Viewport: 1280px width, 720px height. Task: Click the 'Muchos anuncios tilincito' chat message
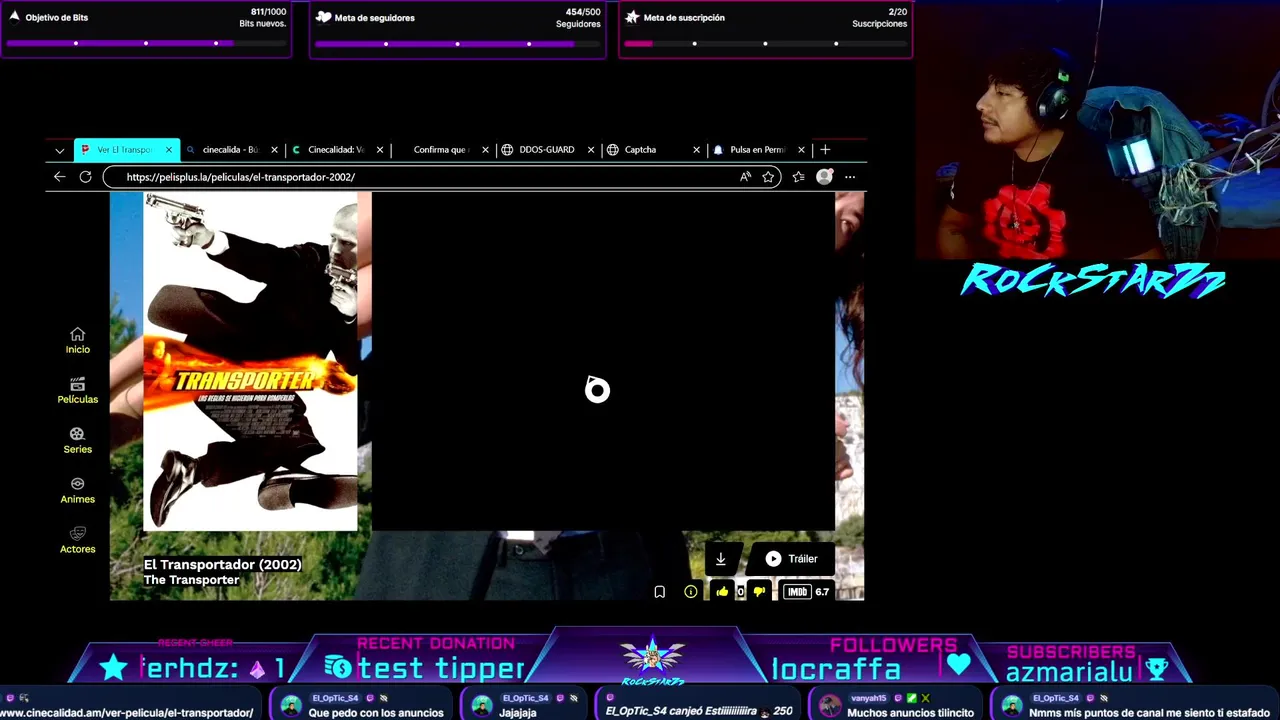click(x=910, y=713)
